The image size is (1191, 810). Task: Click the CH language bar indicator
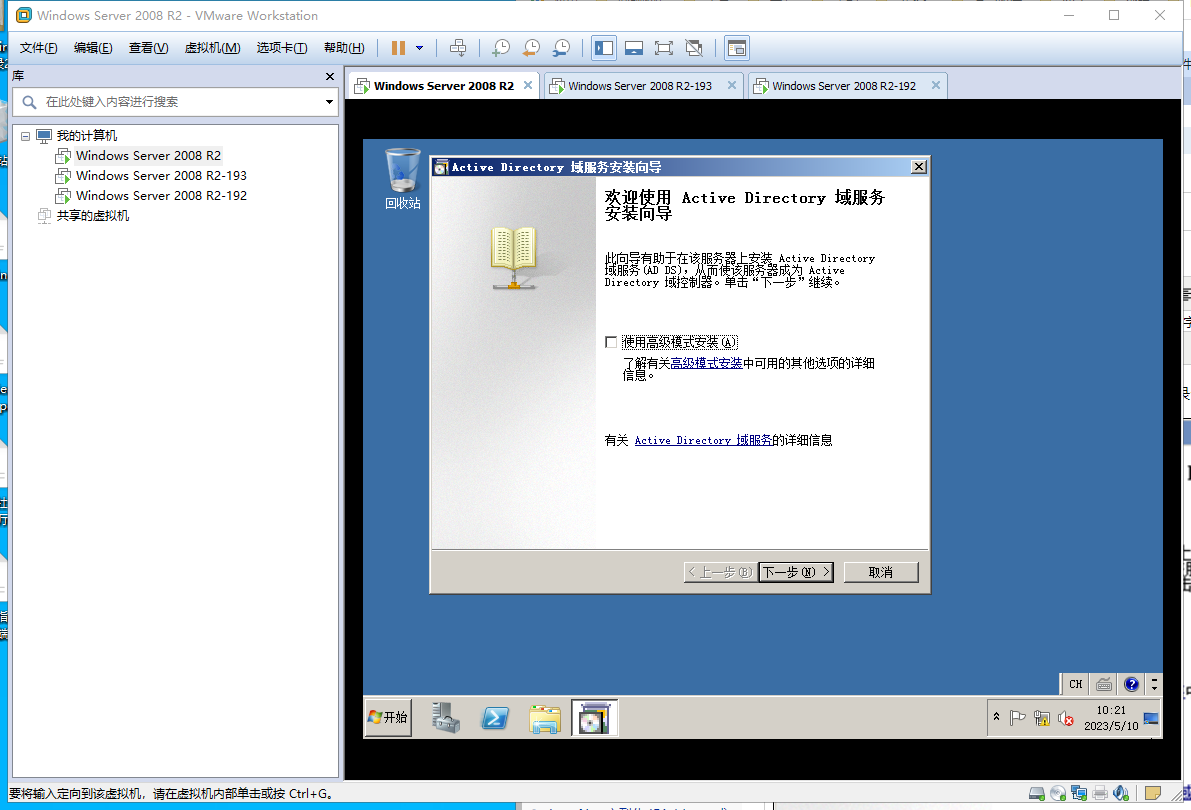[x=1076, y=684]
